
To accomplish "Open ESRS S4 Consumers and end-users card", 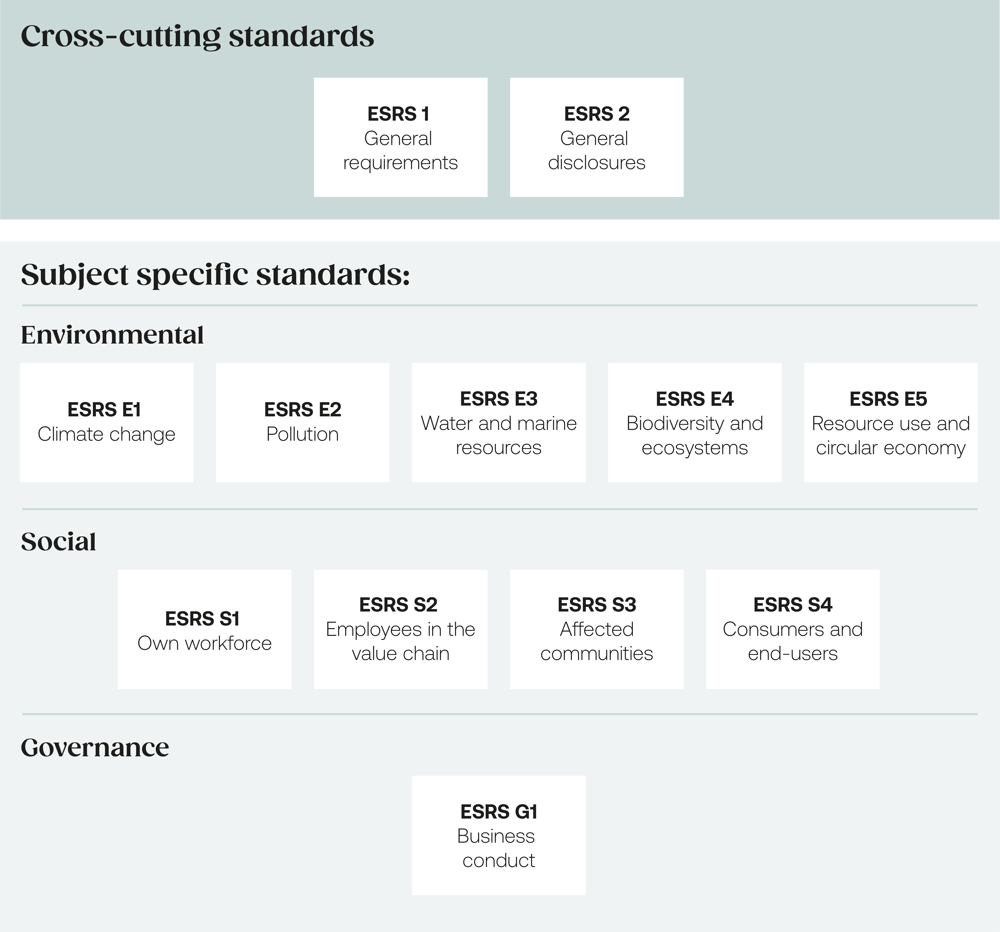I will point(792,629).
